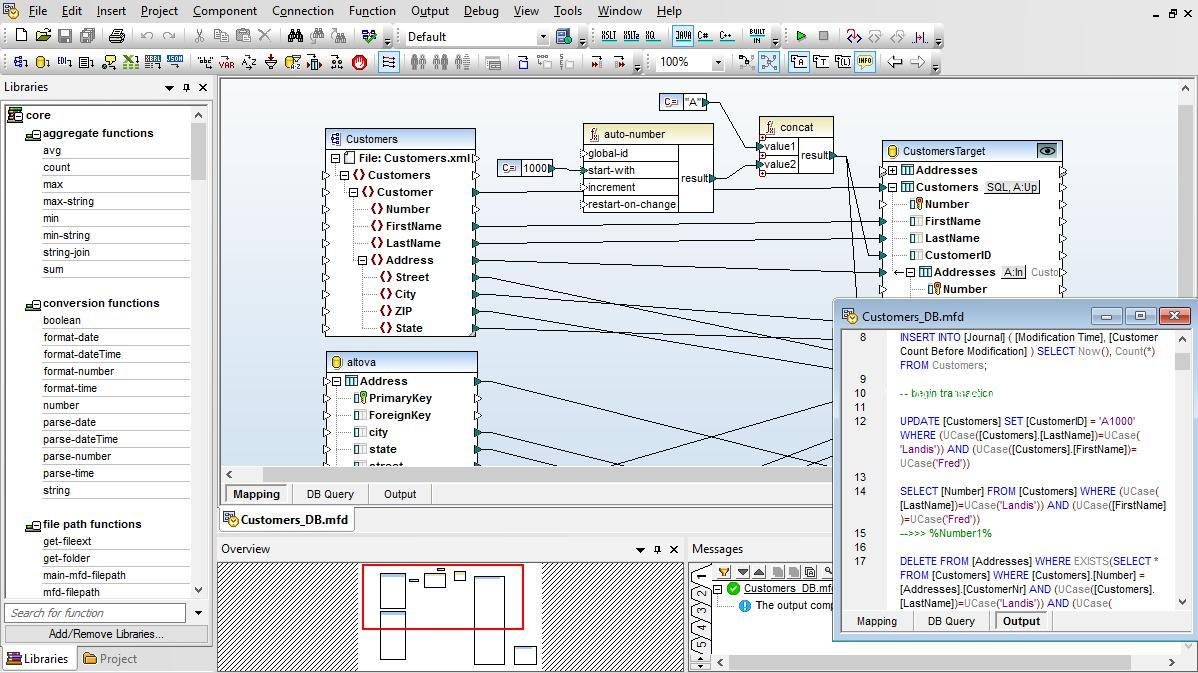1198x673 pixels.
Task: Click the Add/Remove Libraries button
Action: click(x=106, y=634)
